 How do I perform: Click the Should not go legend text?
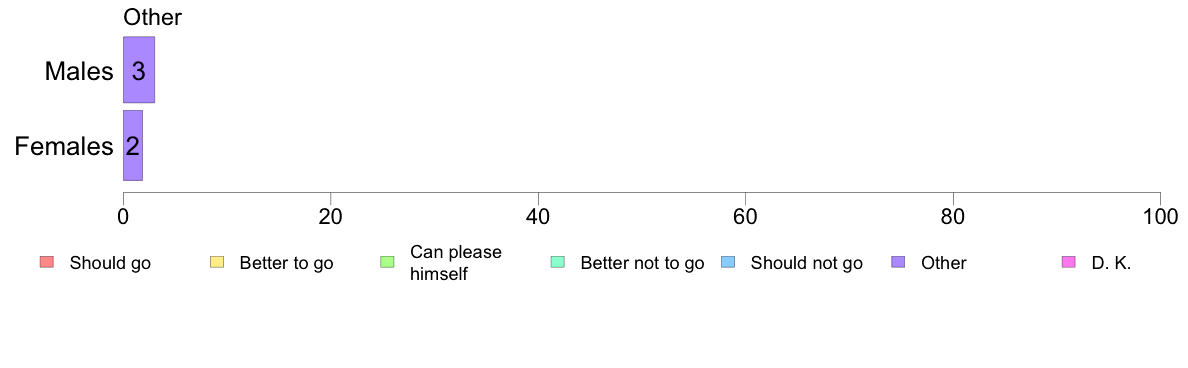pos(807,264)
